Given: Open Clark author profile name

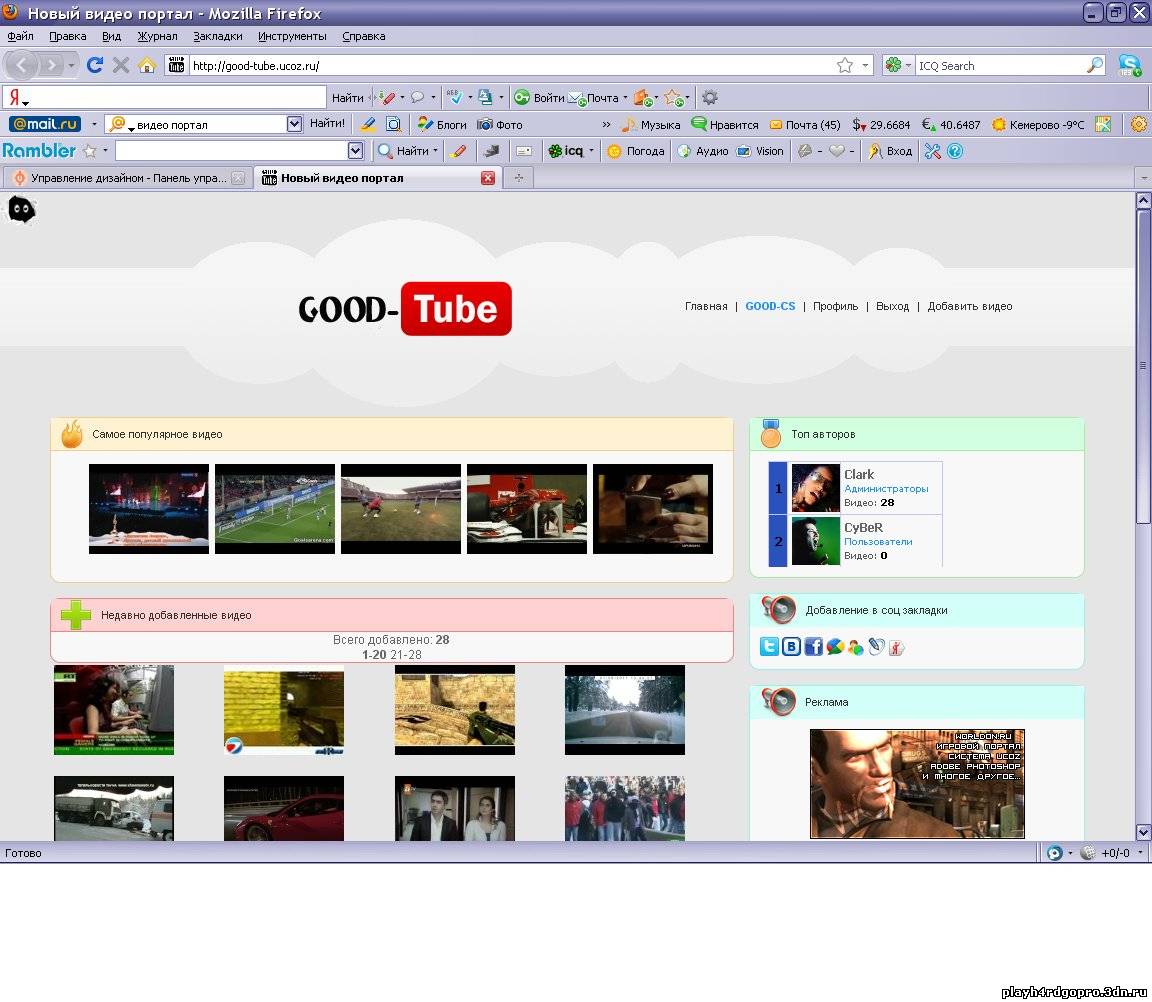Looking at the screenshot, I should (x=859, y=475).
